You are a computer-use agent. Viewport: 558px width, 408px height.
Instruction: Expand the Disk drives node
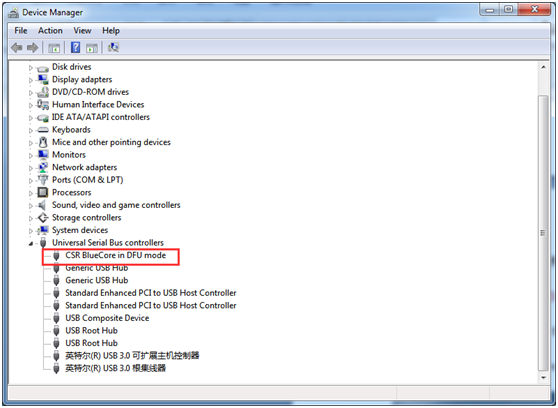[31, 68]
